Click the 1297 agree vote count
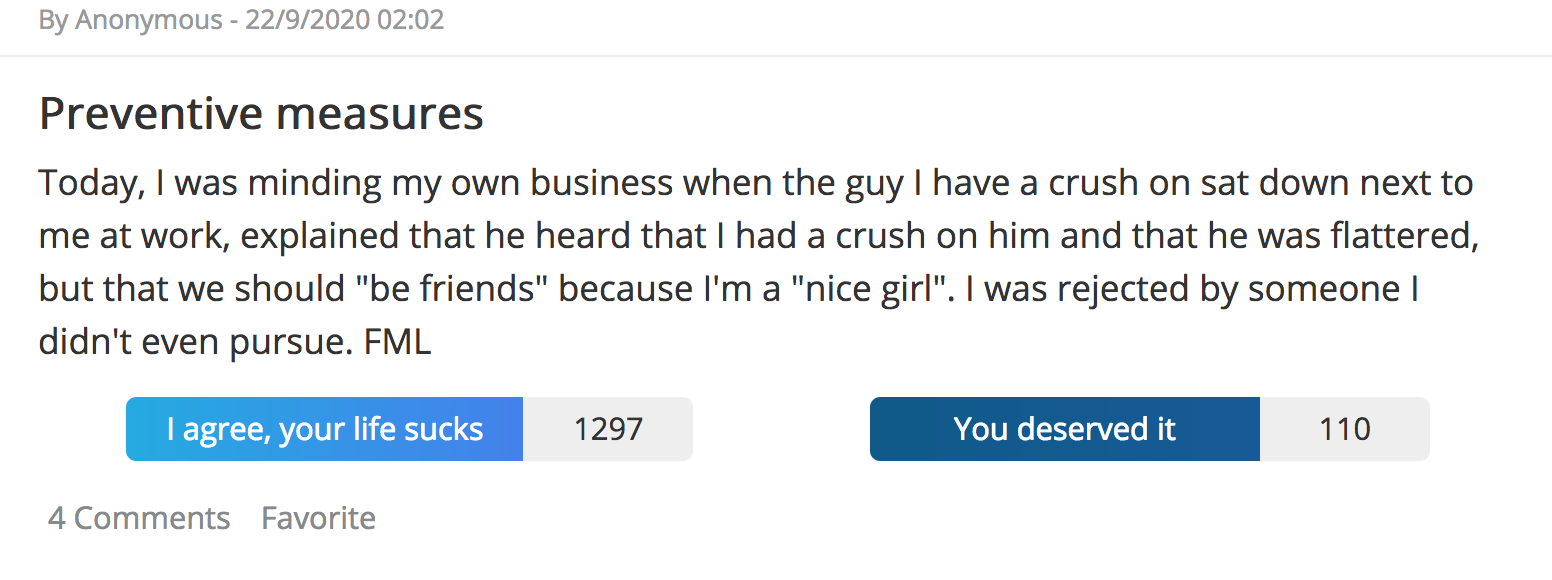 point(608,429)
